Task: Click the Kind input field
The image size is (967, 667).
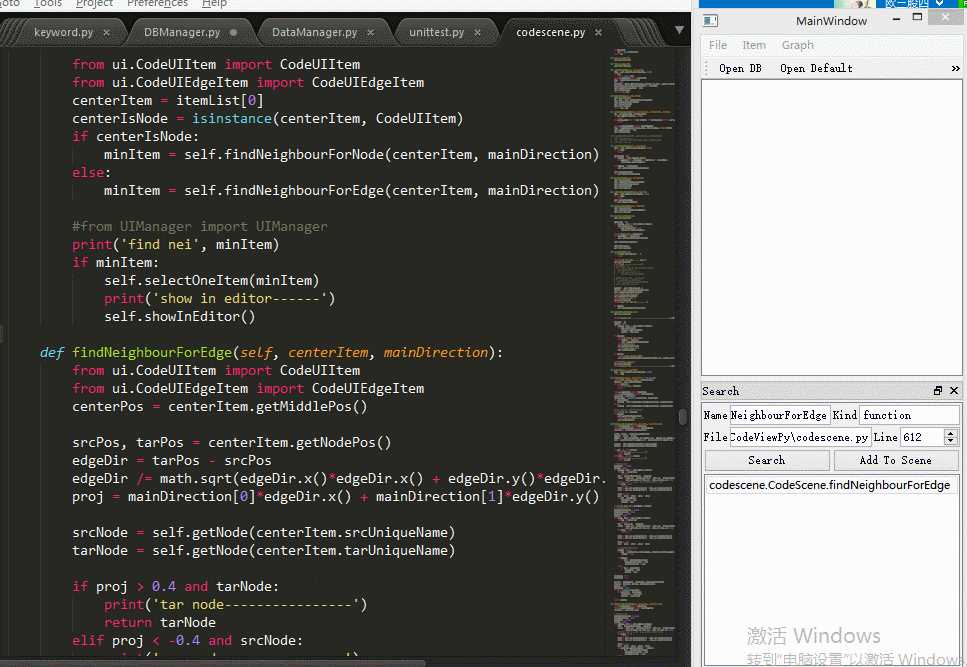Action: (x=910, y=415)
